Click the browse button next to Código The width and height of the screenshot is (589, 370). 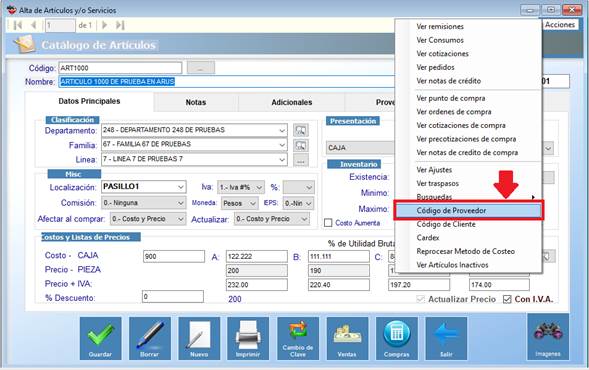pyautogui.click(x=201, y=68)
